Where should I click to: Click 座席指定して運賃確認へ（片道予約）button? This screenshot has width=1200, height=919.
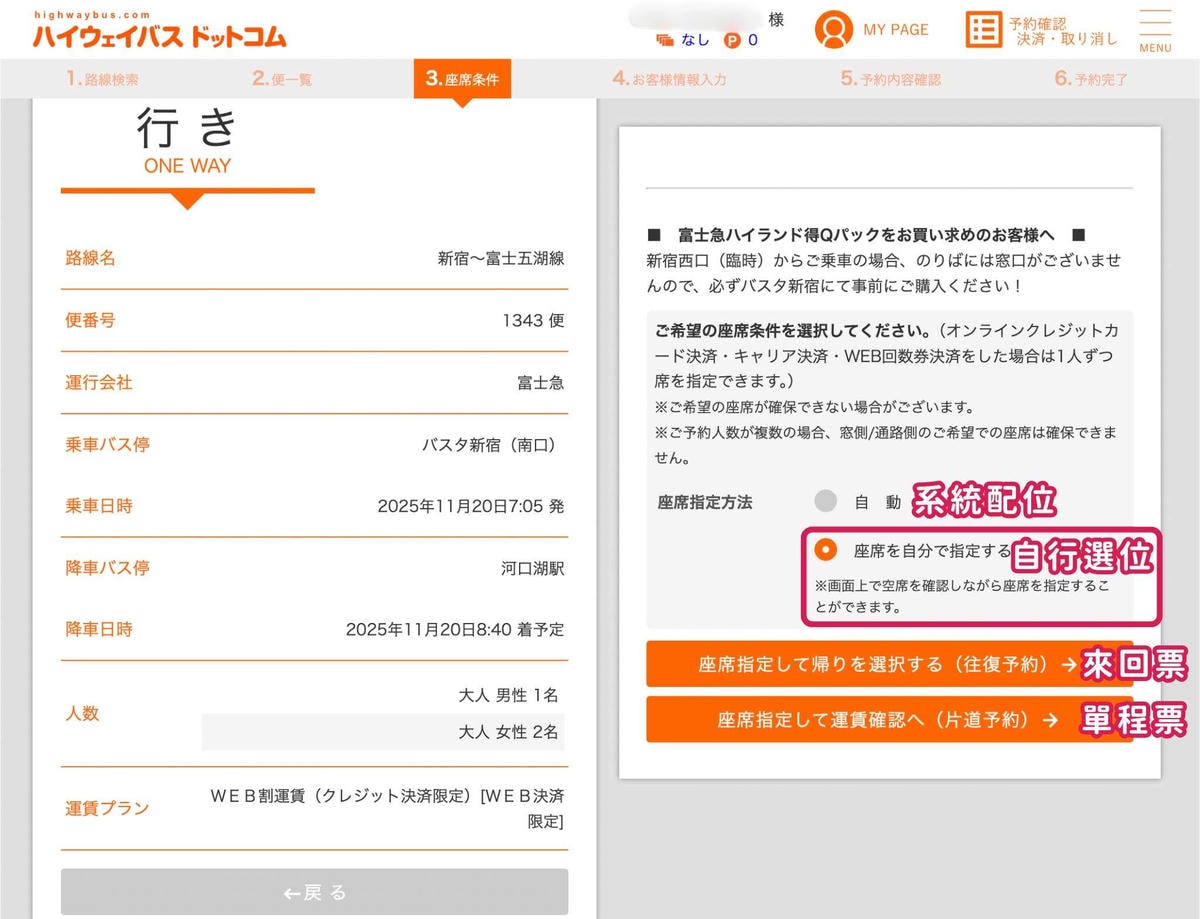point(889,719)
